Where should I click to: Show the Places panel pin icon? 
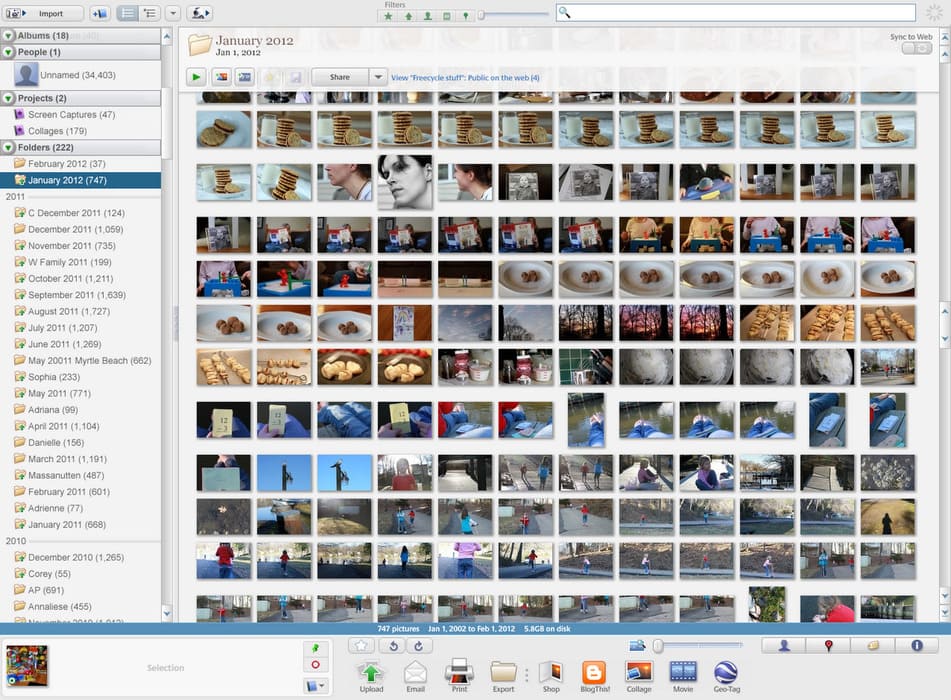pyautogui.click(x=828, y=646)
